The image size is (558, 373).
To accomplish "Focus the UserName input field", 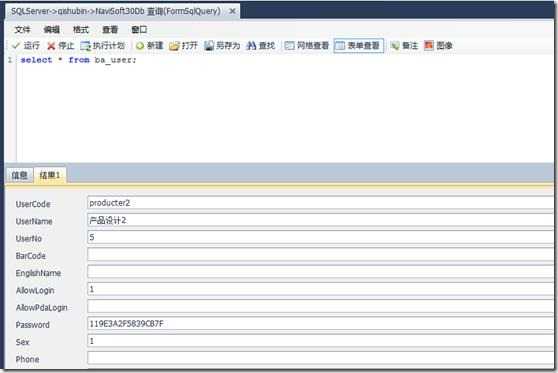I will click(320, 220).
